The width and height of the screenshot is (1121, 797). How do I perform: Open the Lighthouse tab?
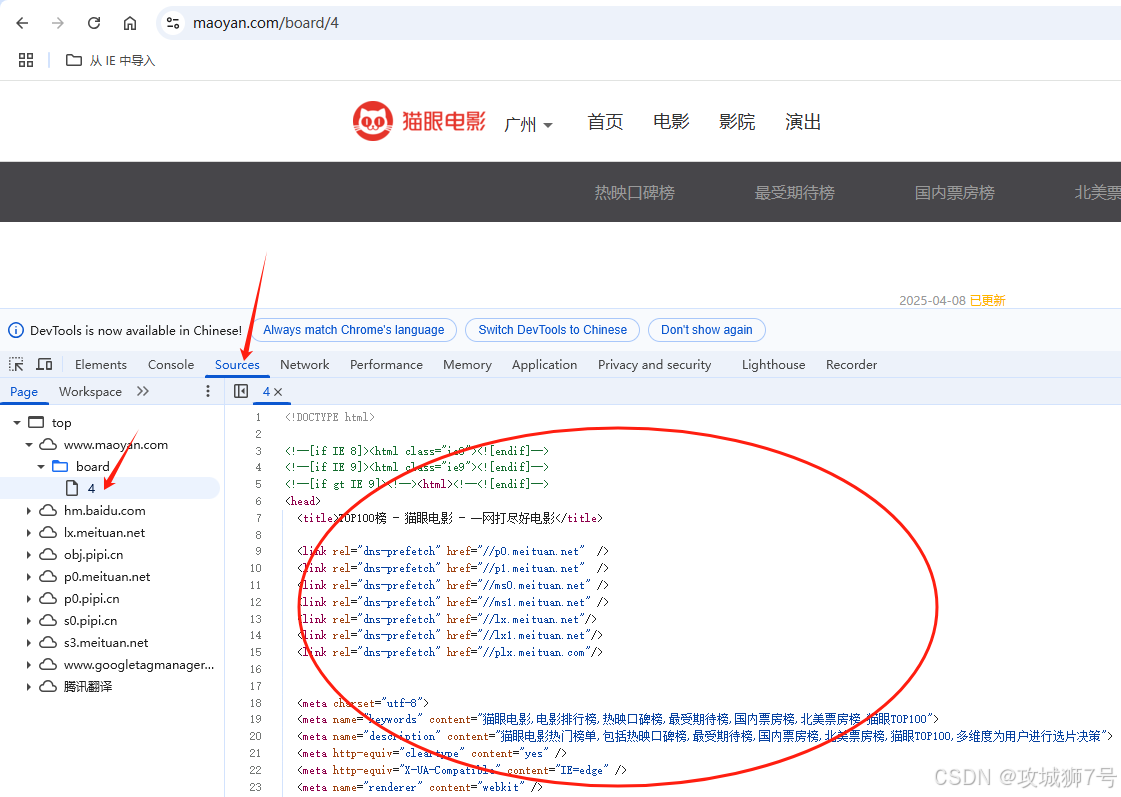(774, 365)
